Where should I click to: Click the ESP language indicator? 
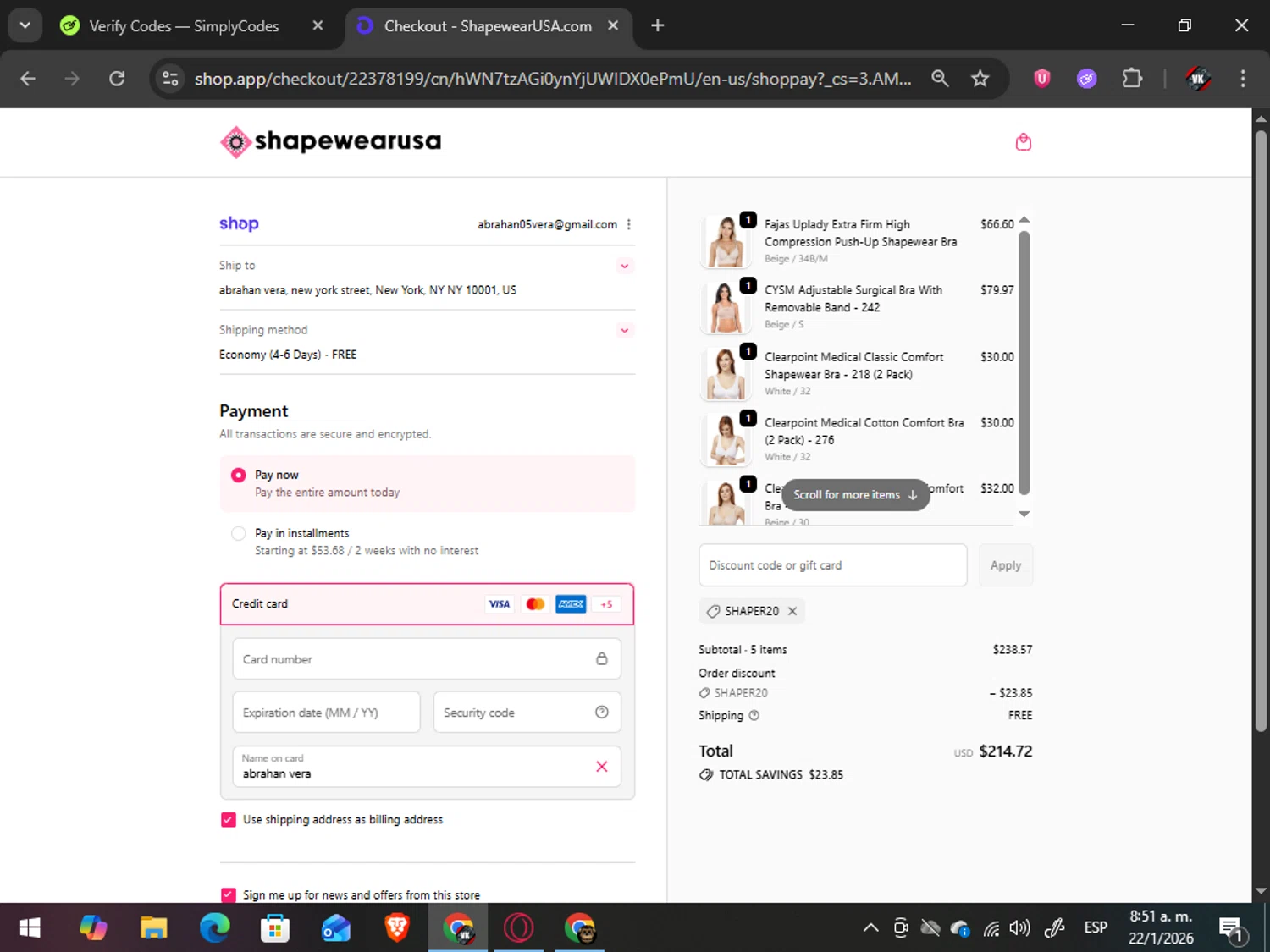click(1096, 927)
